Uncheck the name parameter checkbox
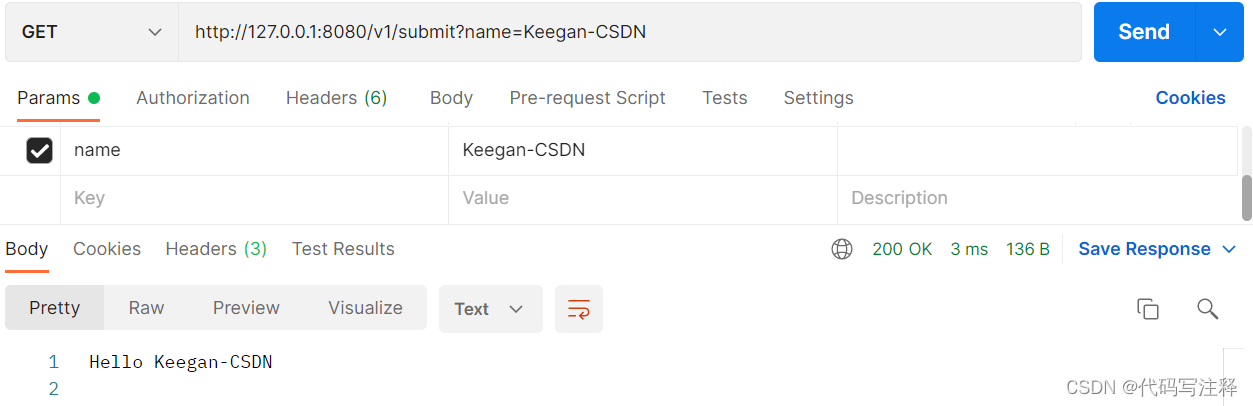This screenshot has width=1253, height=406. coord(39,150)
